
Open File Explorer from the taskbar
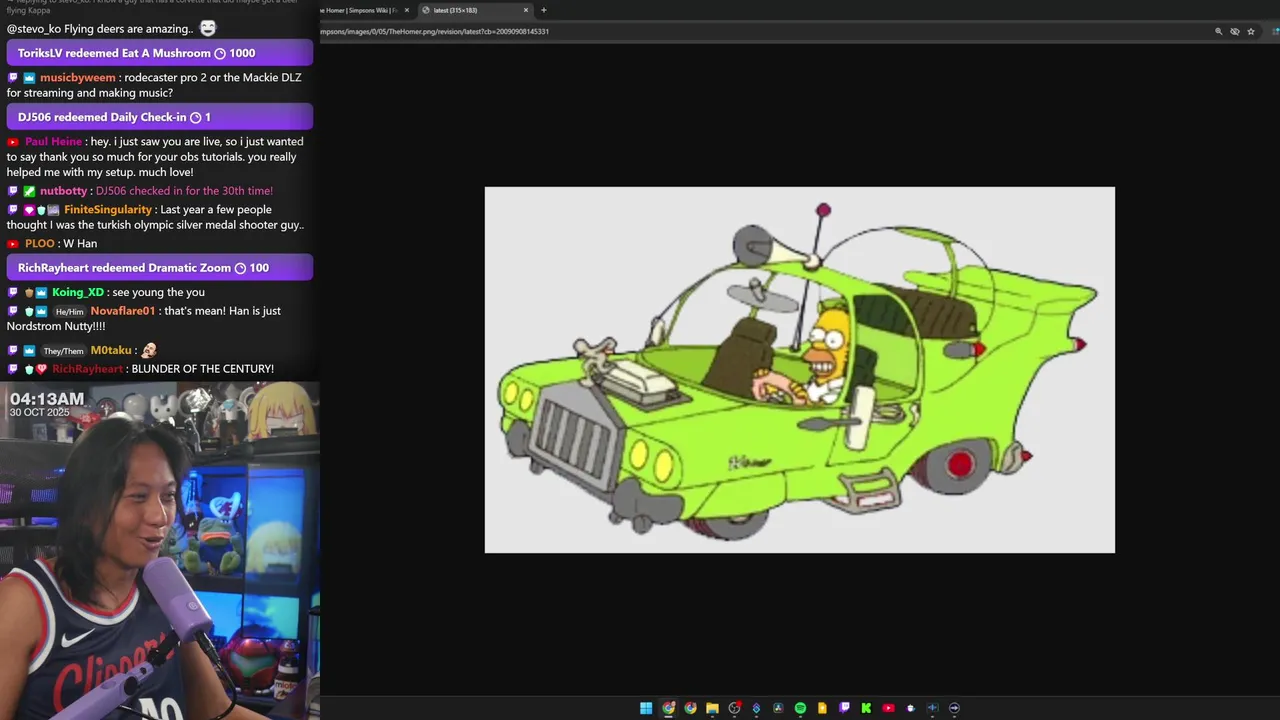point(712,708)
